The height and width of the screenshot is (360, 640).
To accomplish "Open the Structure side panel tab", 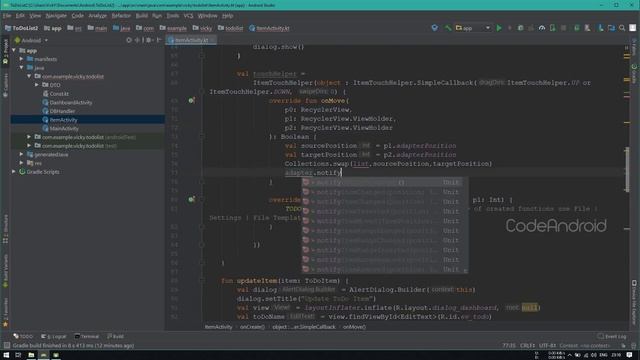I will [x=5, y=230].
